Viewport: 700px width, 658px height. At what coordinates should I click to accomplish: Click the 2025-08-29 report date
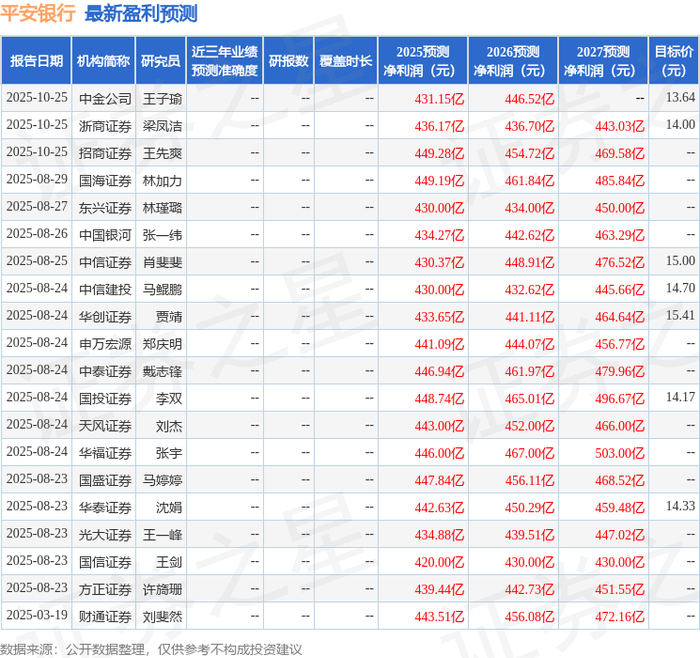pos(37,179)
